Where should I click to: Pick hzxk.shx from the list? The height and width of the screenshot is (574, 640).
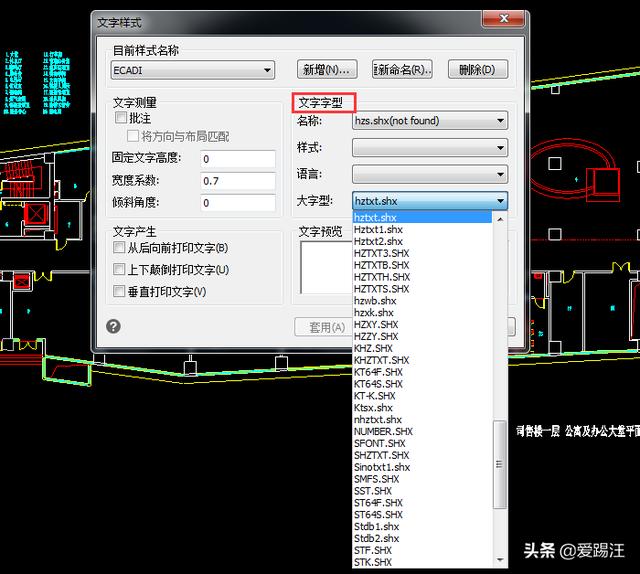422,312
